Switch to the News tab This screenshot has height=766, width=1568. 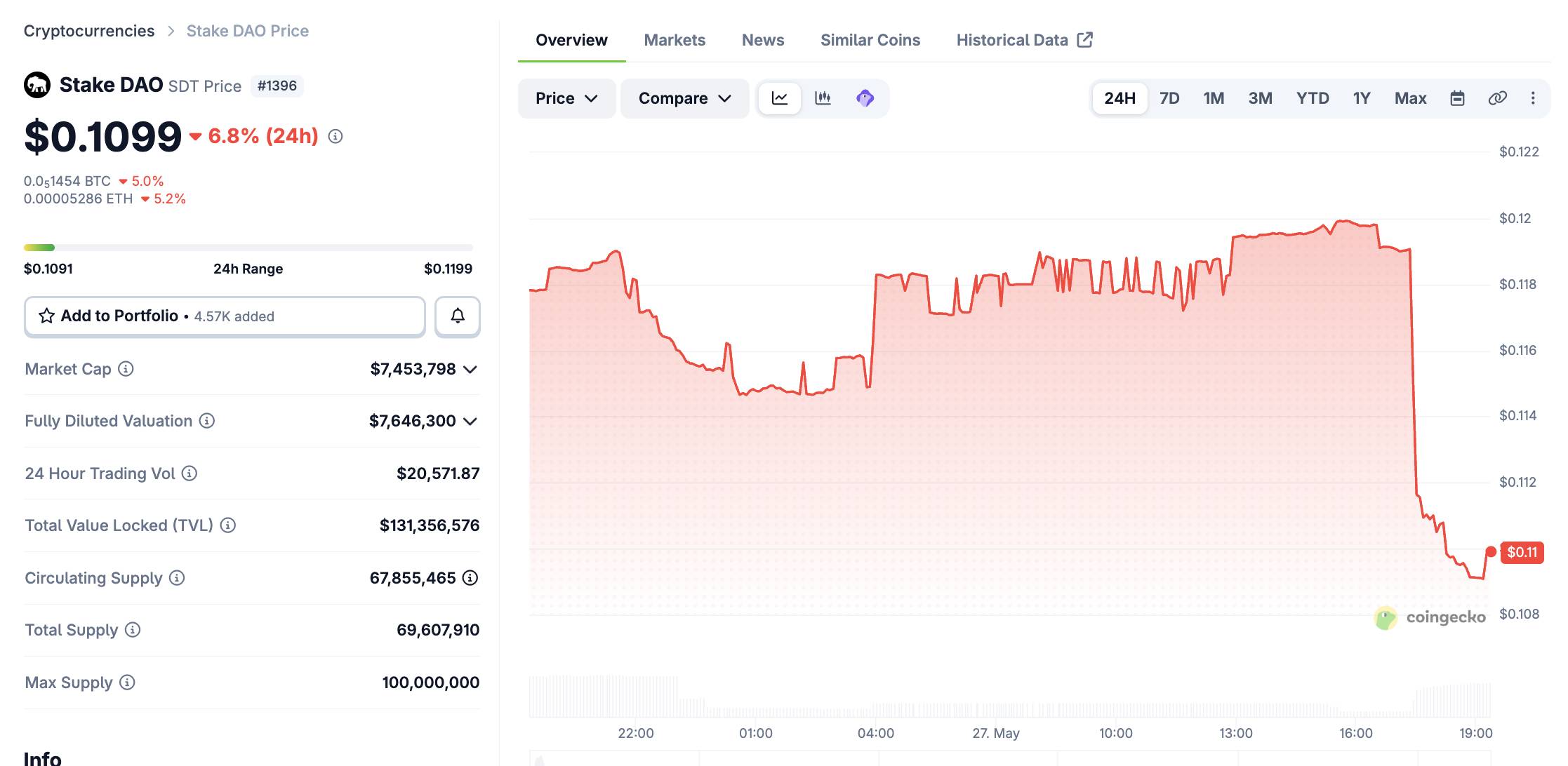coord(763,40)
